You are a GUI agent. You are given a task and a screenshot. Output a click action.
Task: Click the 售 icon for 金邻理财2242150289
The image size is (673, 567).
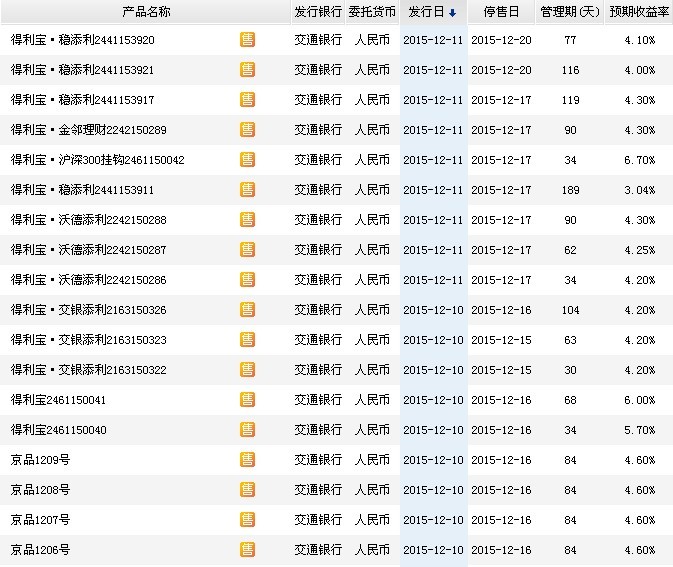[247, 130]
